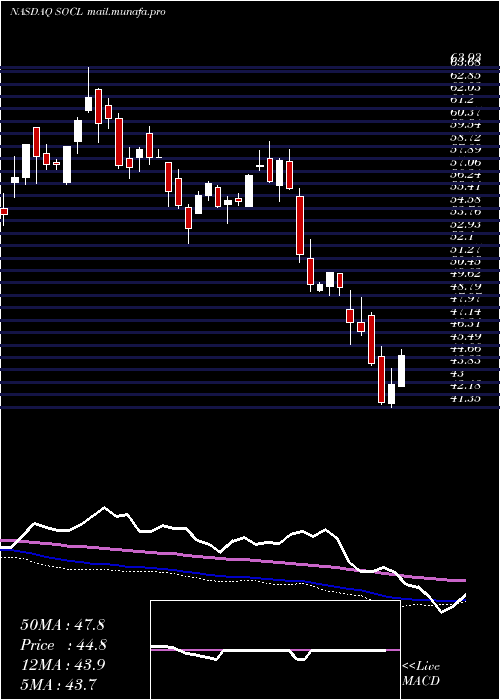Click the NASDAQ SOCL chart title
Viewport: 500px width, 700px height.
coord(46,12)
